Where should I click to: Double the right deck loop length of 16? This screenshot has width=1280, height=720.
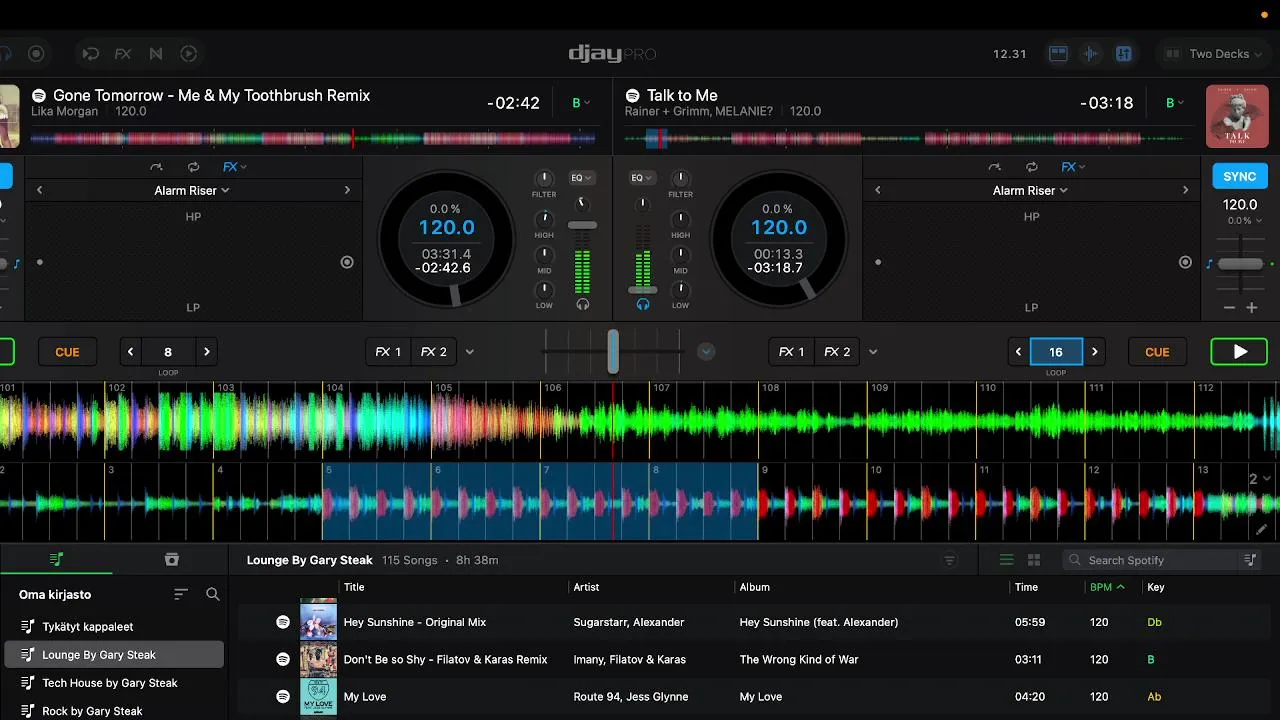pos(1095,352)
